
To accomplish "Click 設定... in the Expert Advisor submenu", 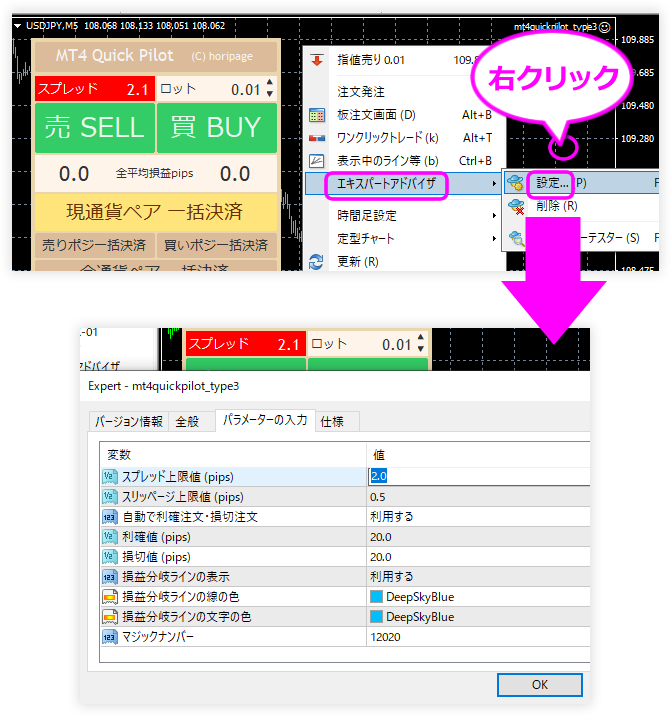I will tap(553, 183).
